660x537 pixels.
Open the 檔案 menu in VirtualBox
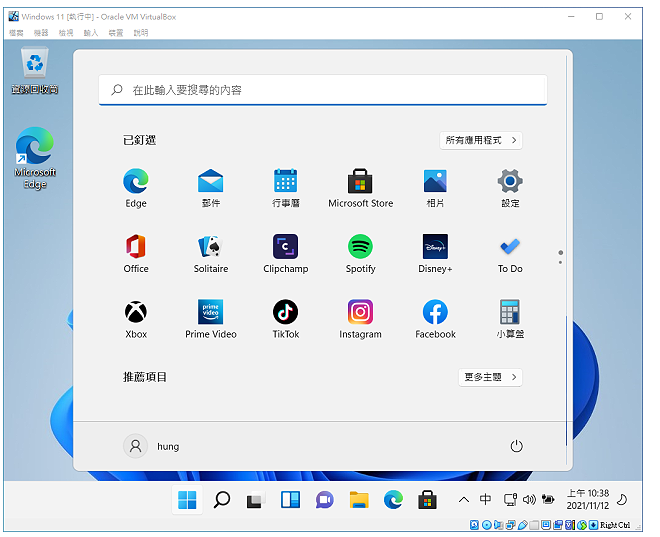coord(16,33)
